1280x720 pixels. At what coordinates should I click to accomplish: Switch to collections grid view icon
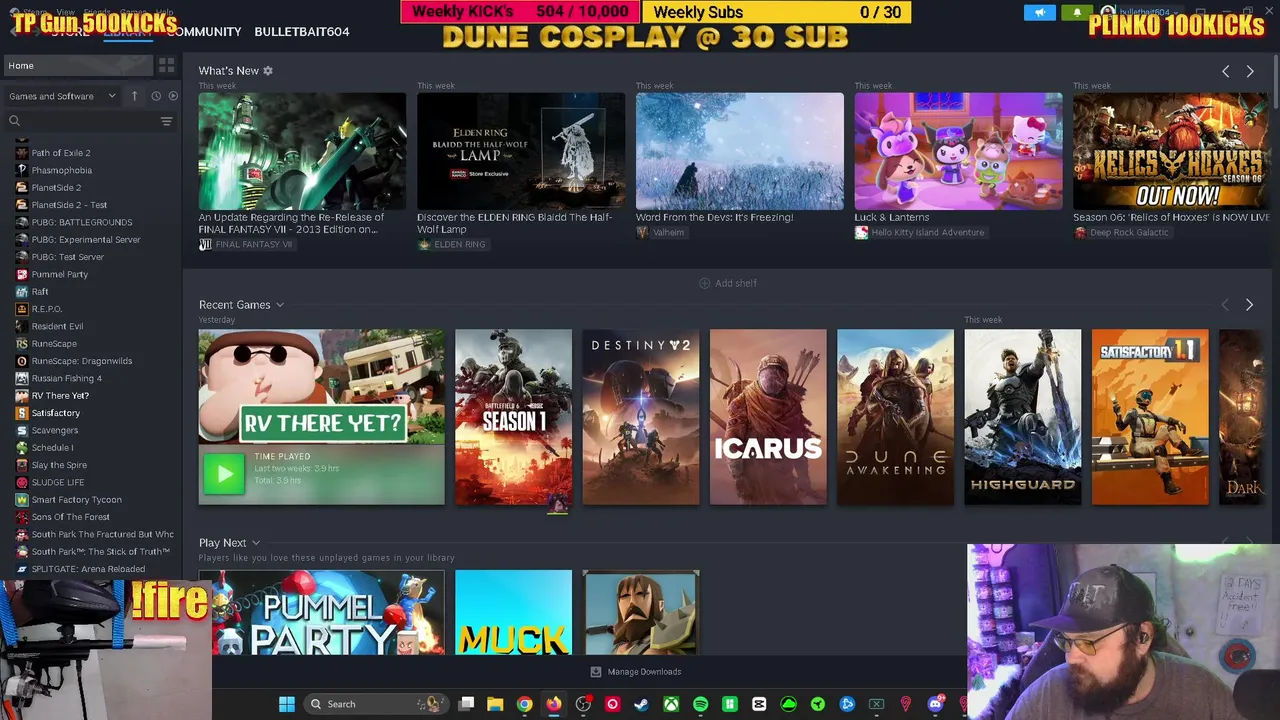point(166,65)
